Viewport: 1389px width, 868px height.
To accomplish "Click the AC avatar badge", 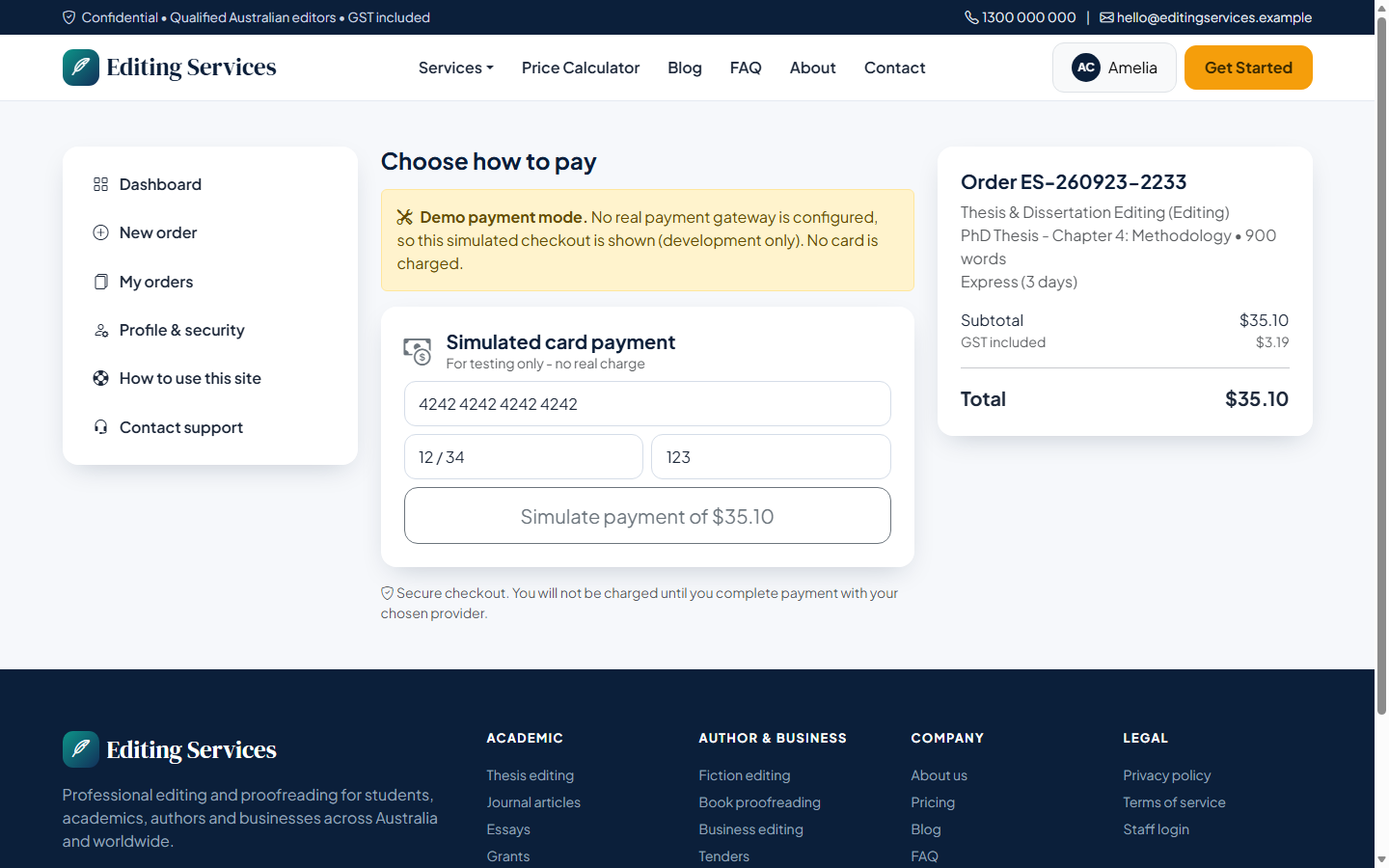I will point(1086,68).
